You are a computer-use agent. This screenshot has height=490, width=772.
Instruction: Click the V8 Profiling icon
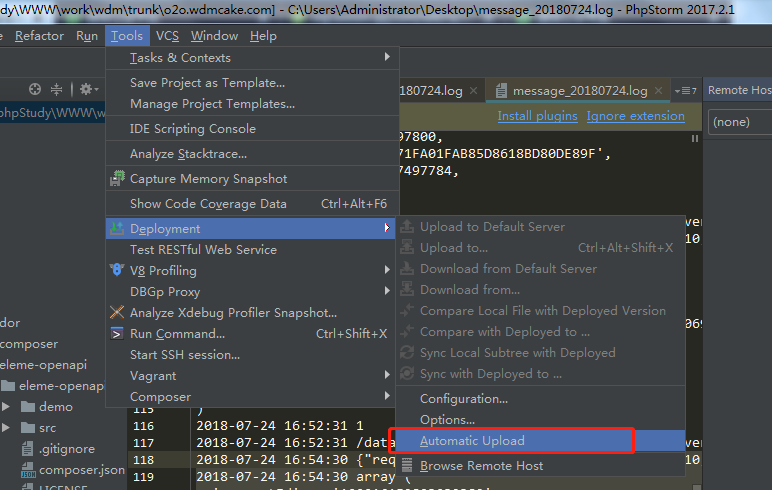(117, 270)
